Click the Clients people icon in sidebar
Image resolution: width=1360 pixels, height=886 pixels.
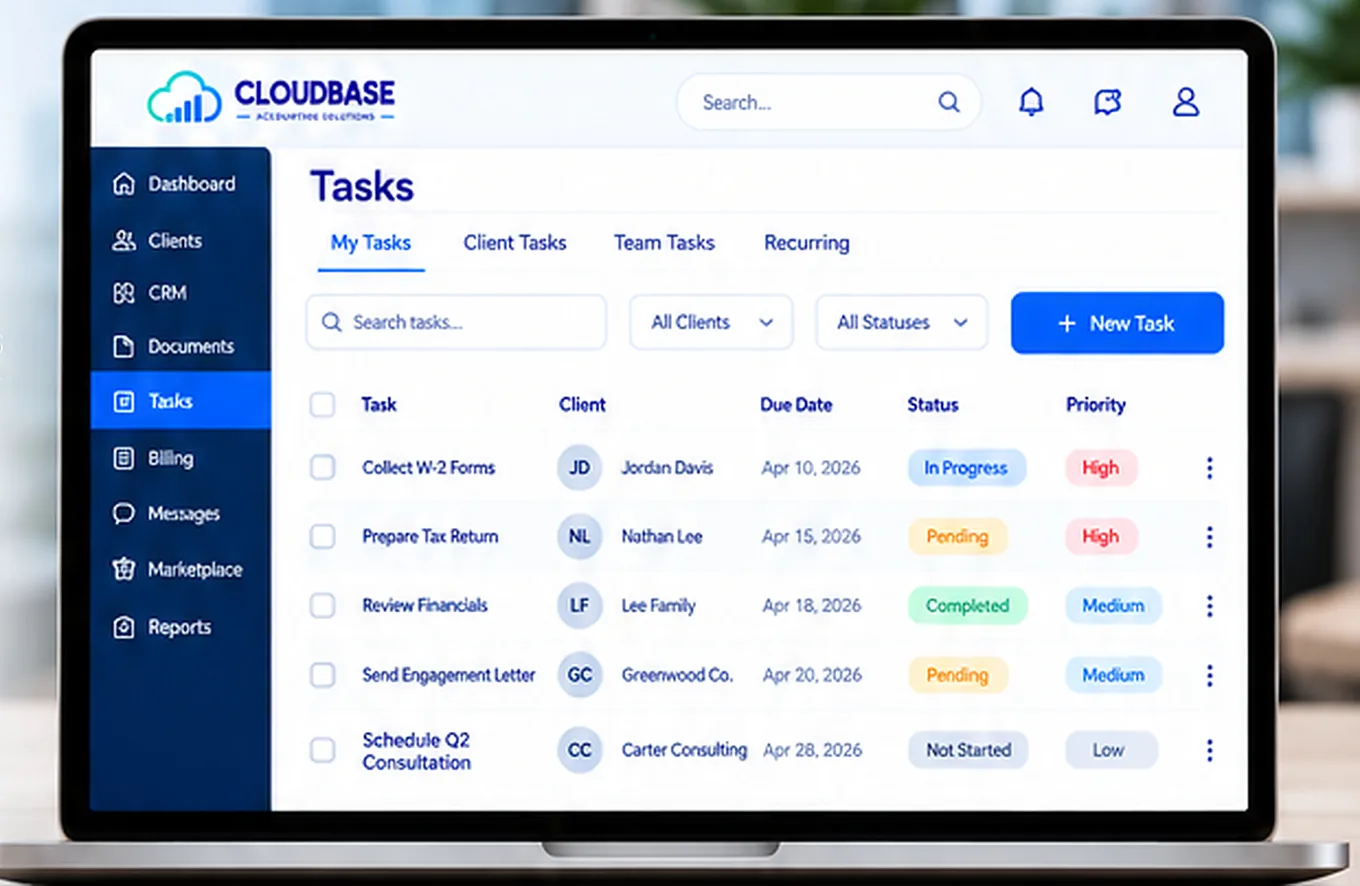pos(124,240)
